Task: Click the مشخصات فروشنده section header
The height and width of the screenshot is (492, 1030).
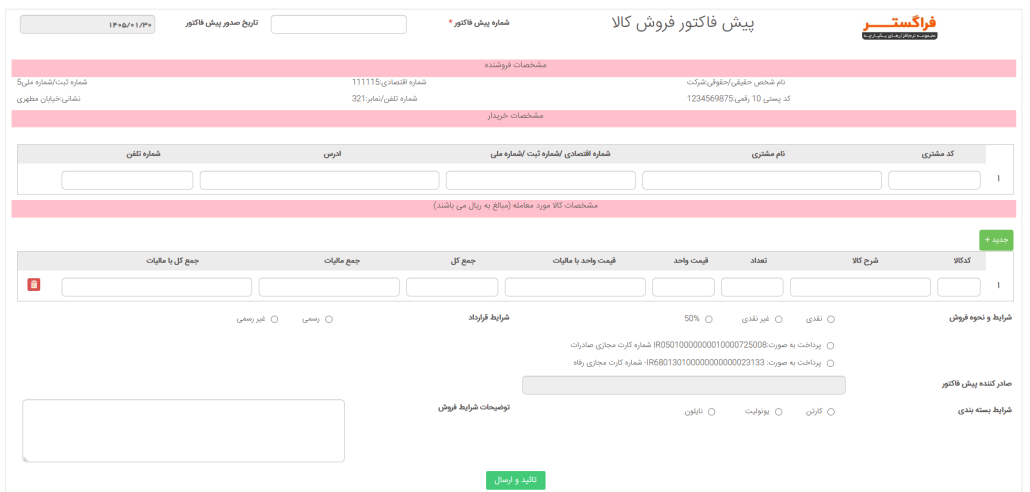Action: tap(514, 66)
